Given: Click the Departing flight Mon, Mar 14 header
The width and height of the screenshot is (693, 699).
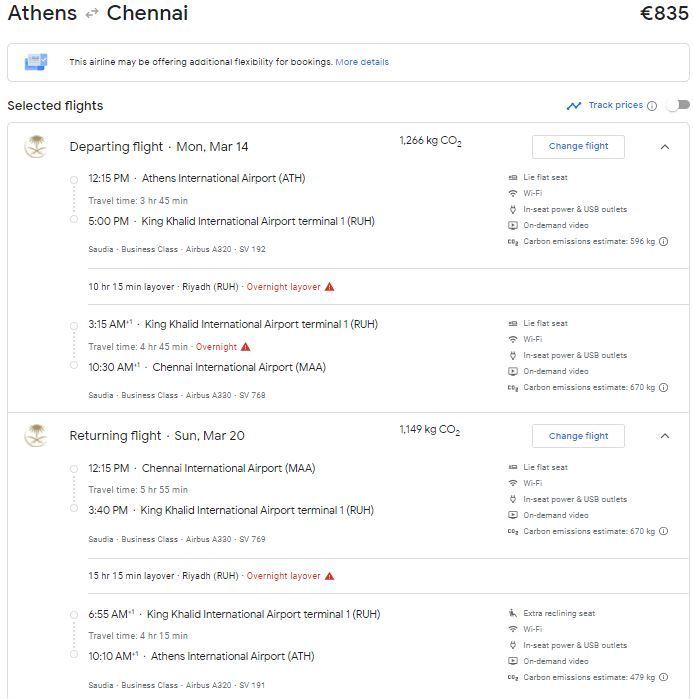Looking at the screenshot, I should point(159,147).
